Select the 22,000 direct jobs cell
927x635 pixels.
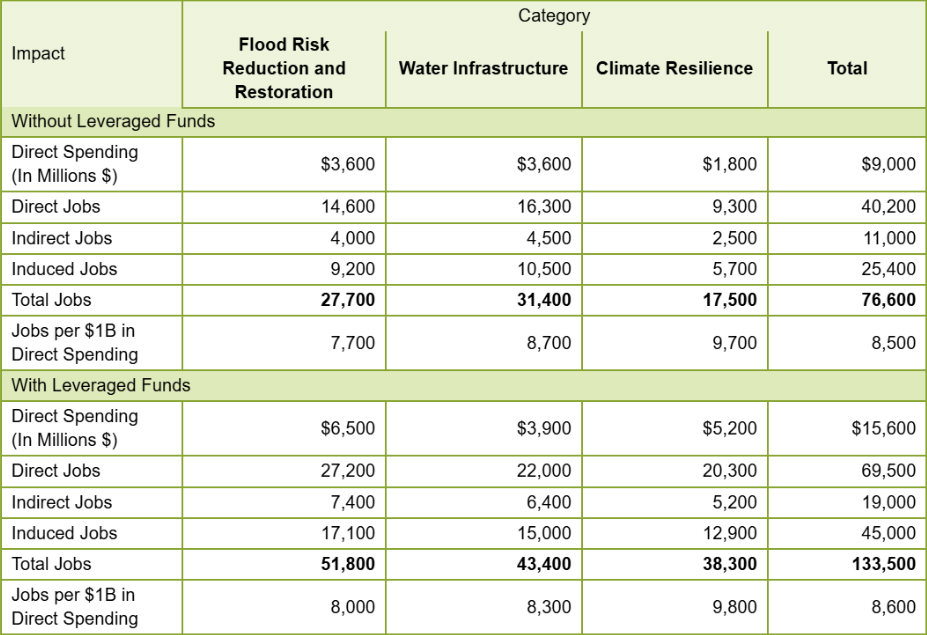point(484,471)
